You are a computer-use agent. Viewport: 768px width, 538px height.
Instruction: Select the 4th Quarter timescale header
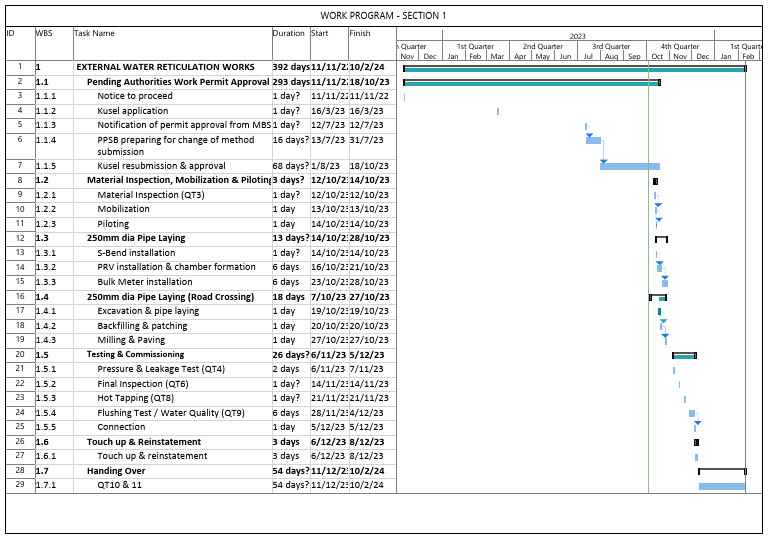(x=680, y=47)
